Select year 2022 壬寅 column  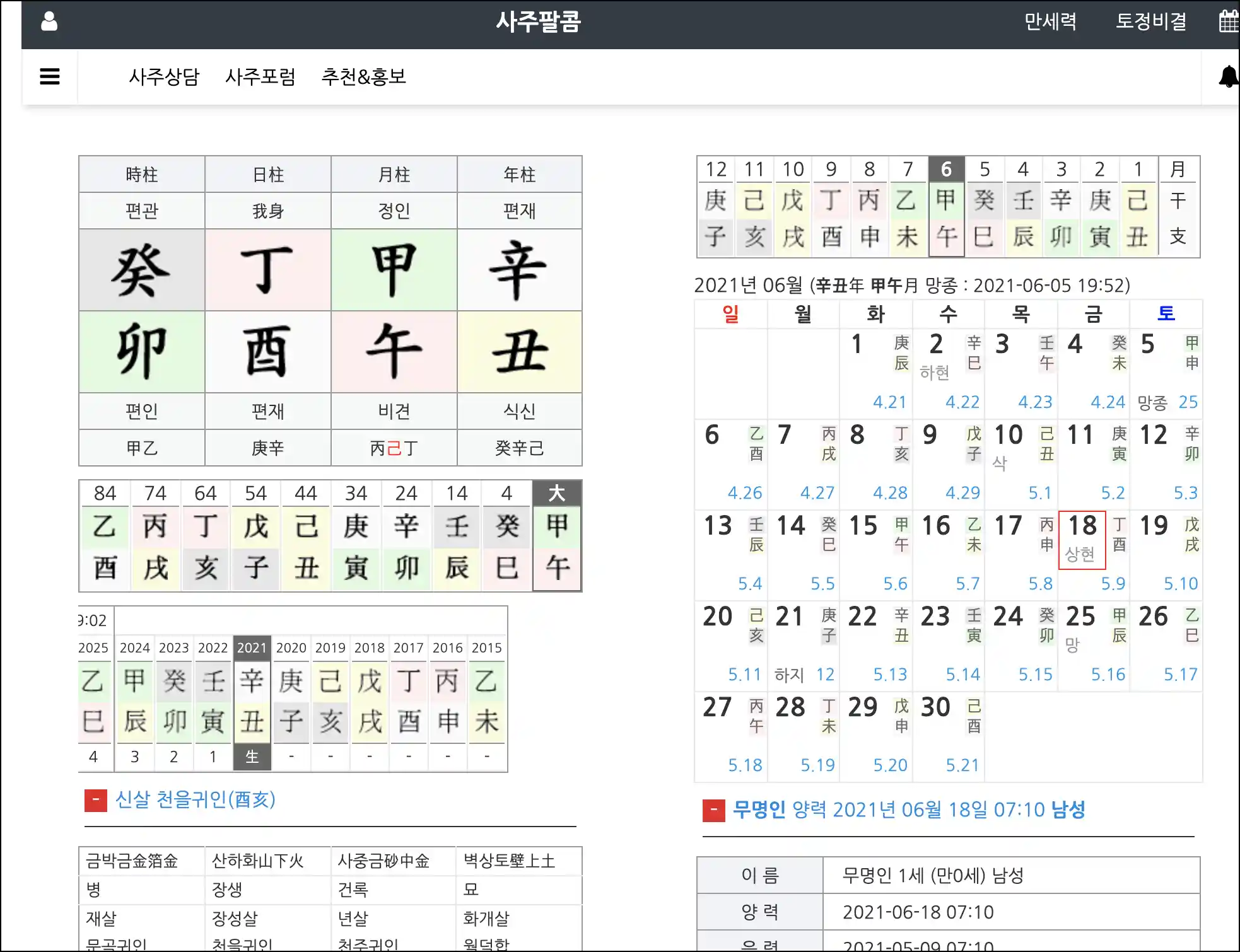(x=213, y=703)
